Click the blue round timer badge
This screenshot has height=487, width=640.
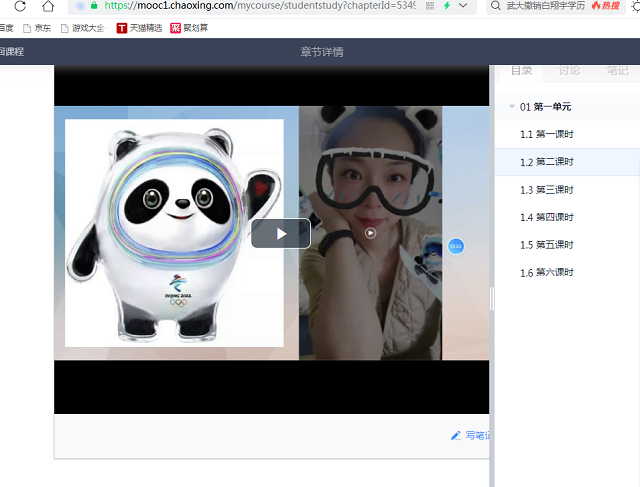456,246
